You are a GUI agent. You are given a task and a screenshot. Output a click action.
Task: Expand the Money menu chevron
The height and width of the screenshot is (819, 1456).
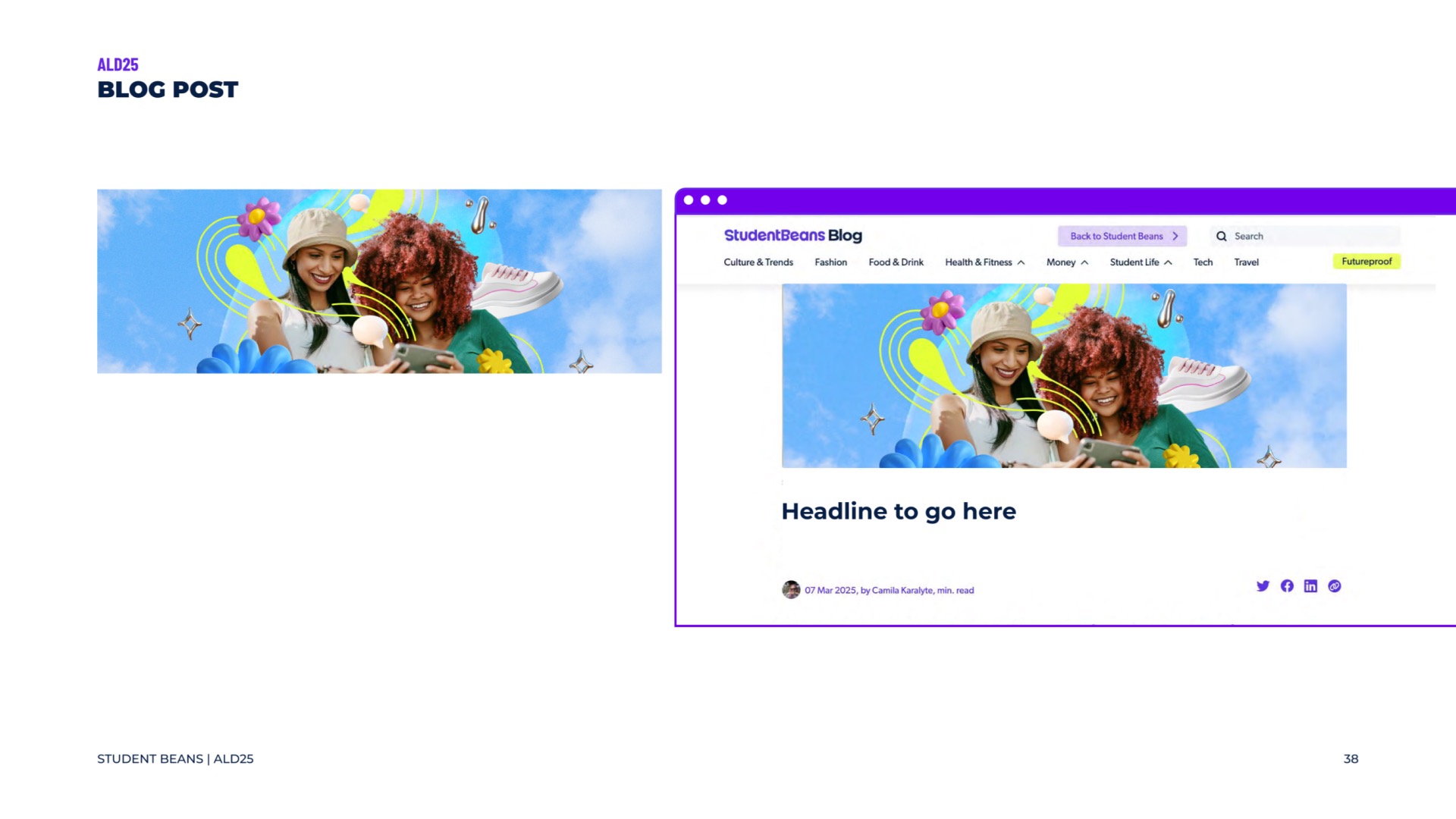click(x=1084, y=263)
